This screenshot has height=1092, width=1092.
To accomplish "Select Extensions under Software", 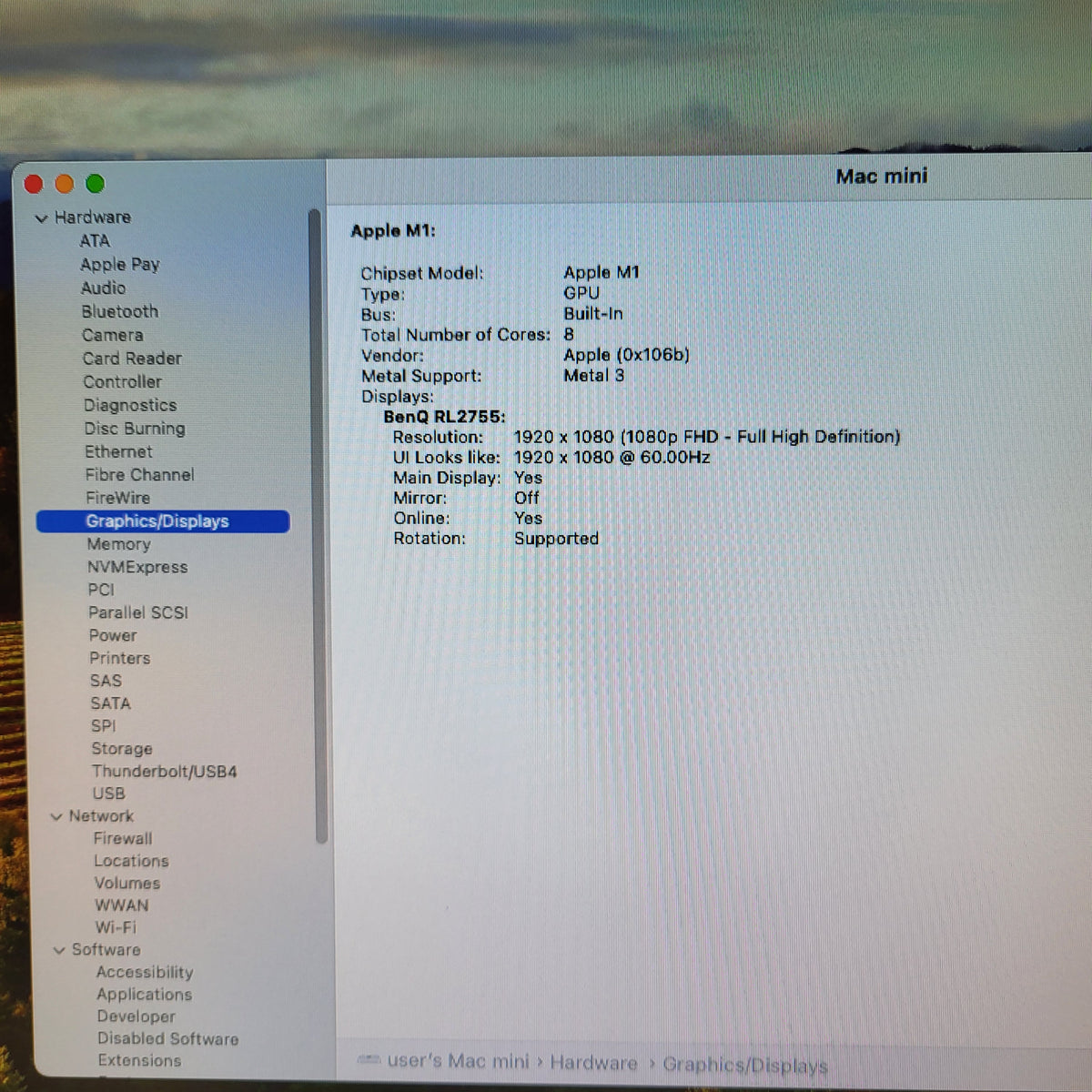I will pos(139,1061).
